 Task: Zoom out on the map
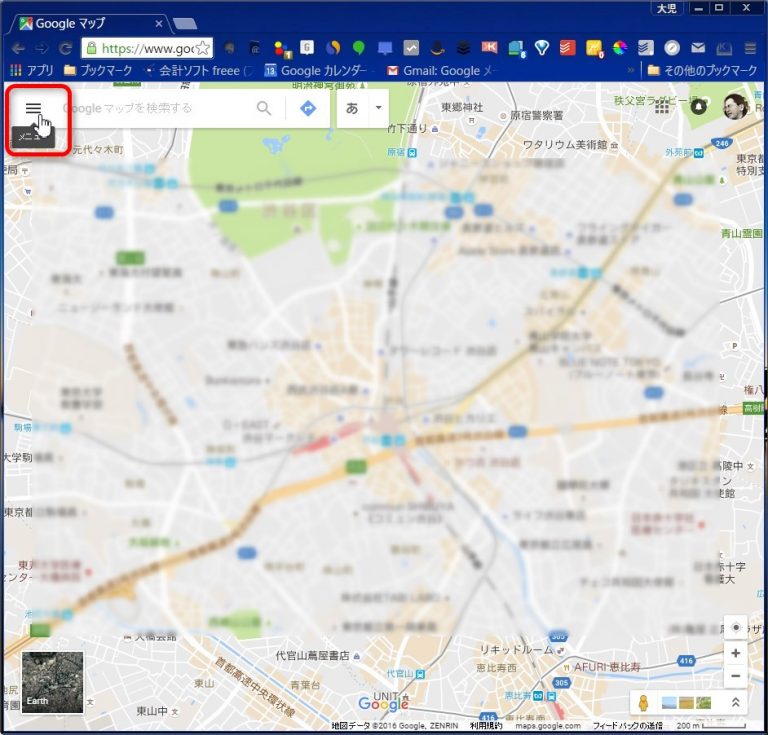(x=736, y=676)
